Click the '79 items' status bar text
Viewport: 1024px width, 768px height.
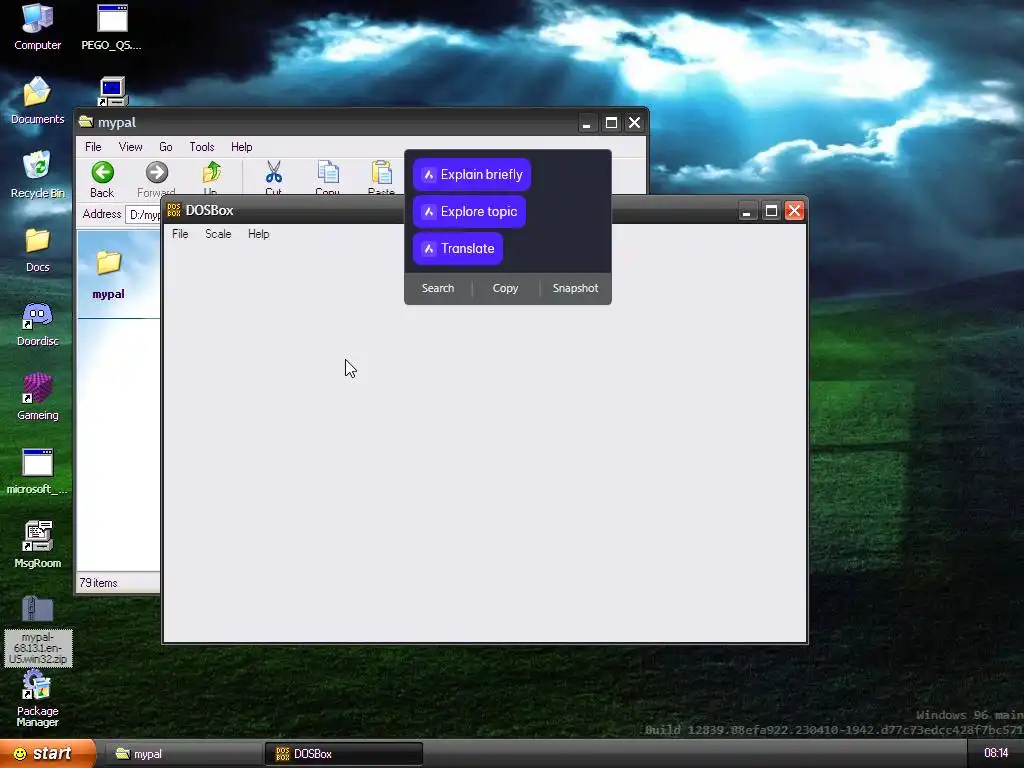pos(99,583)
